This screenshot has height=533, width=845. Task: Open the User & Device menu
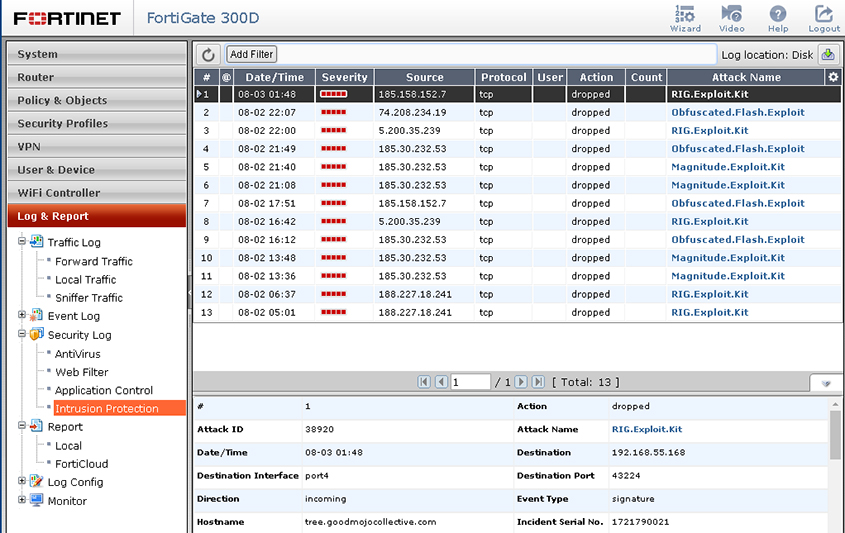97,170
